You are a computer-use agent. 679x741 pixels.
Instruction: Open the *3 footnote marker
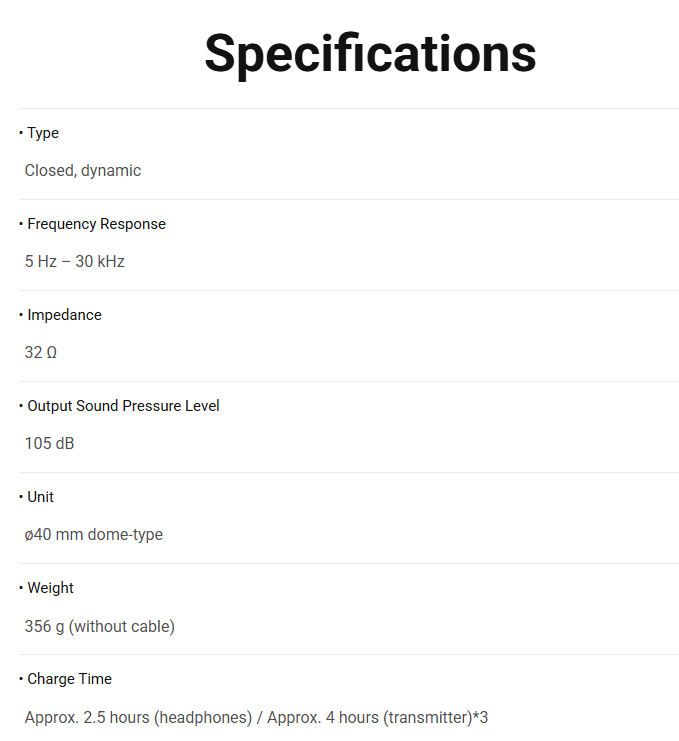pos(480,718)
